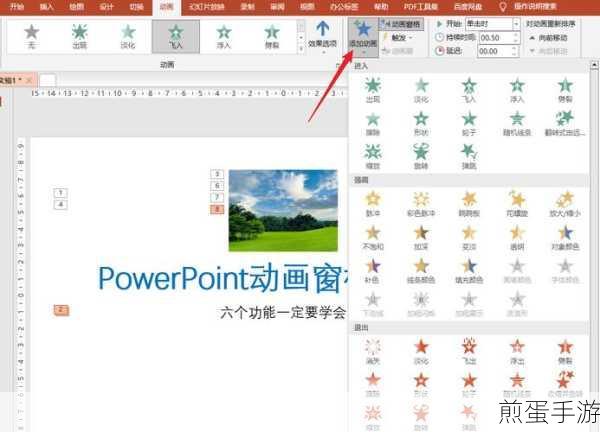Pick 加深 (Darken) emphasis effect
The width and height of the screenshot is (600, 432).
coord(421,237)
